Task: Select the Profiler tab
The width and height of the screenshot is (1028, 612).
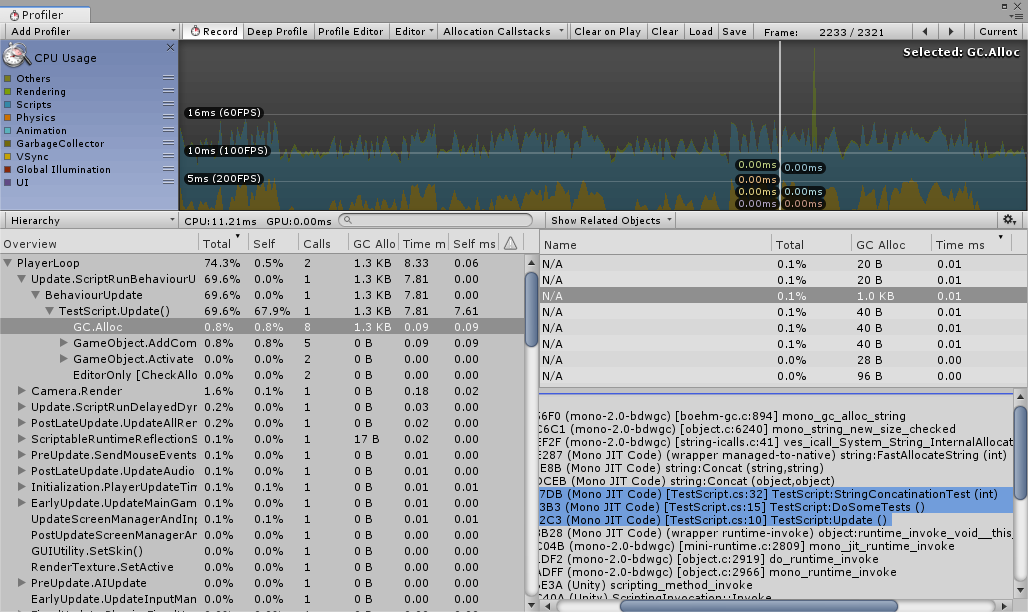Action: [40, 15]
